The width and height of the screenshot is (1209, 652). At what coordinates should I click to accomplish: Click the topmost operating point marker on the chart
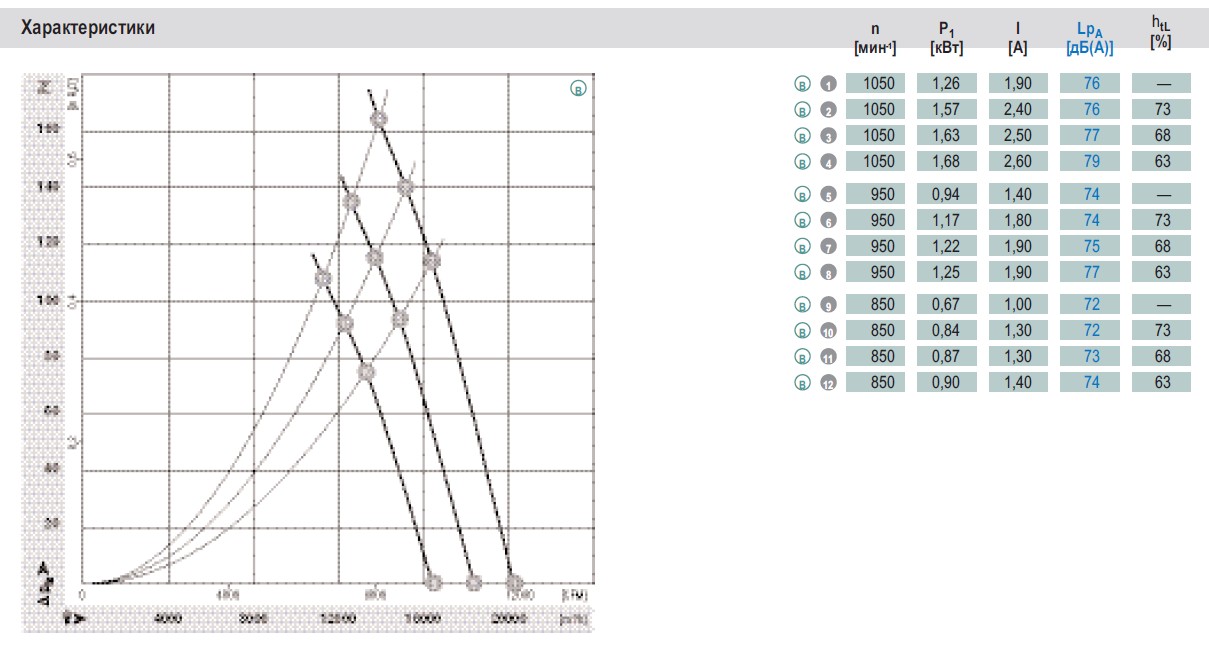(379, 120)
